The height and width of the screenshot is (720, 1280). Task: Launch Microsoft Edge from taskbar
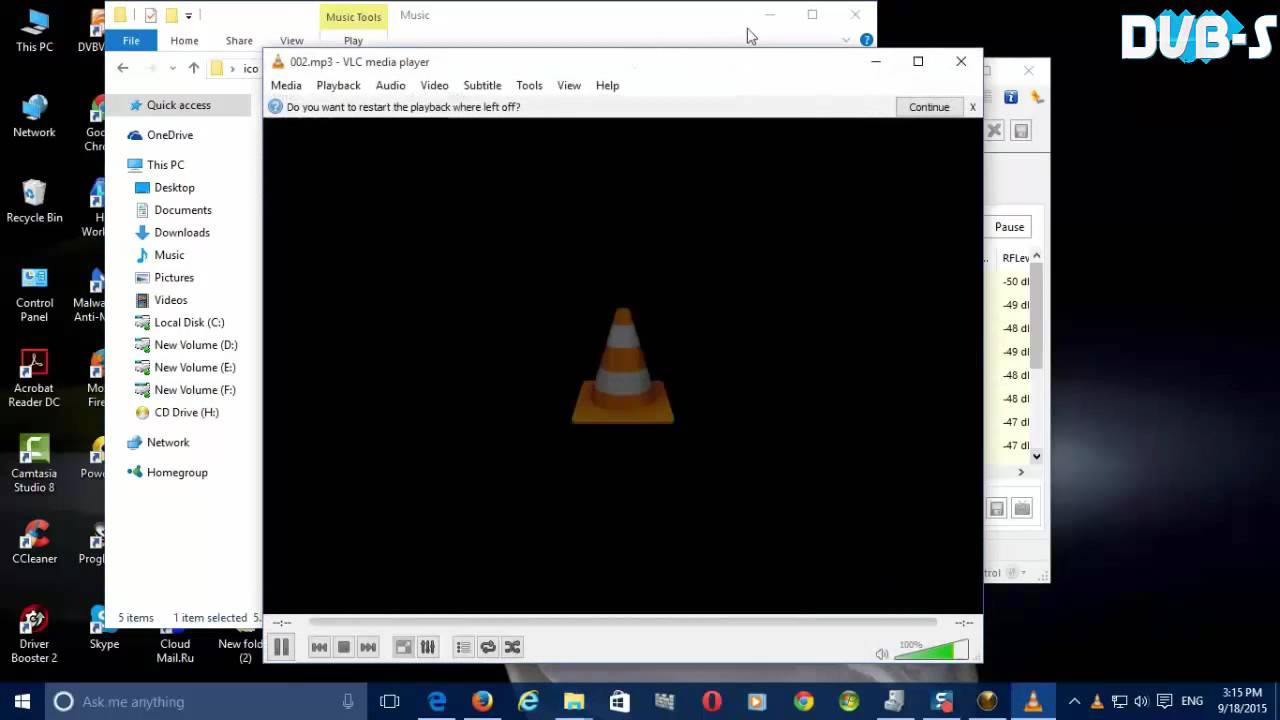(437, 701)
